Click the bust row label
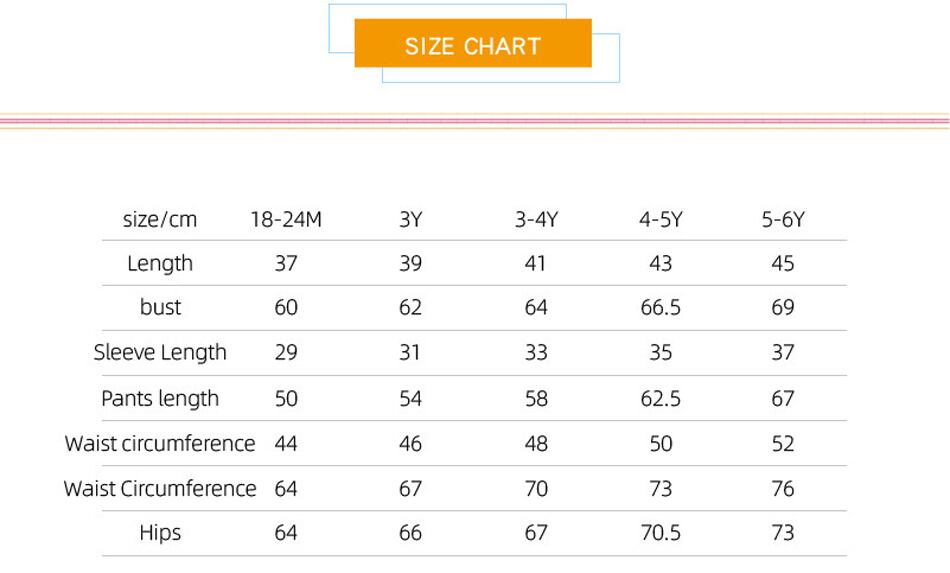Image resolution: width=950 pixels, height=573 pixels. [160, 307]
